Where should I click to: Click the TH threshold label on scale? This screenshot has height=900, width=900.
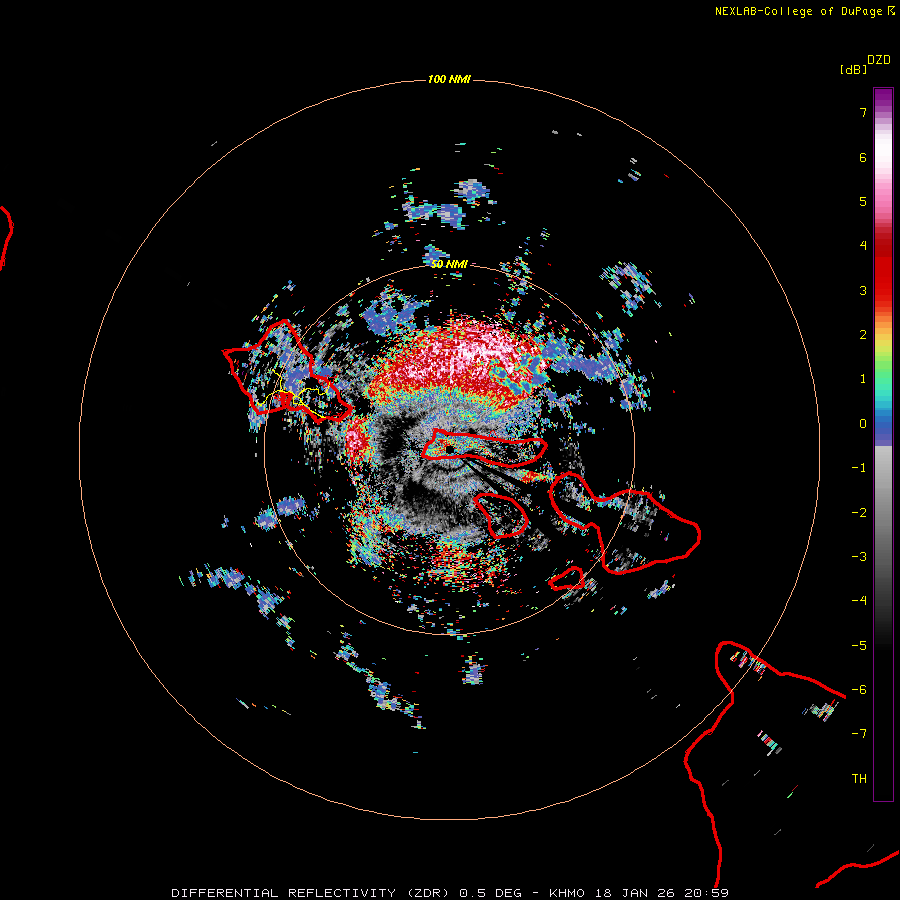pyautogui.click(x=859, y=779)
